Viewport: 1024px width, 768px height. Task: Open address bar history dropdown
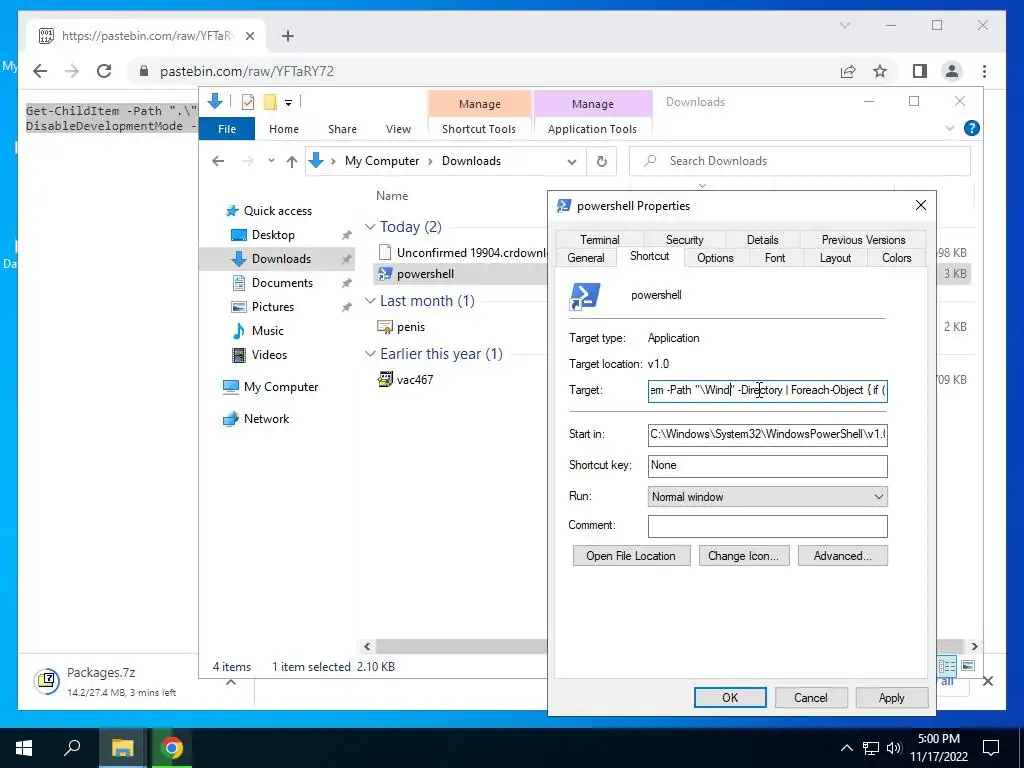(x=572, y=161)
